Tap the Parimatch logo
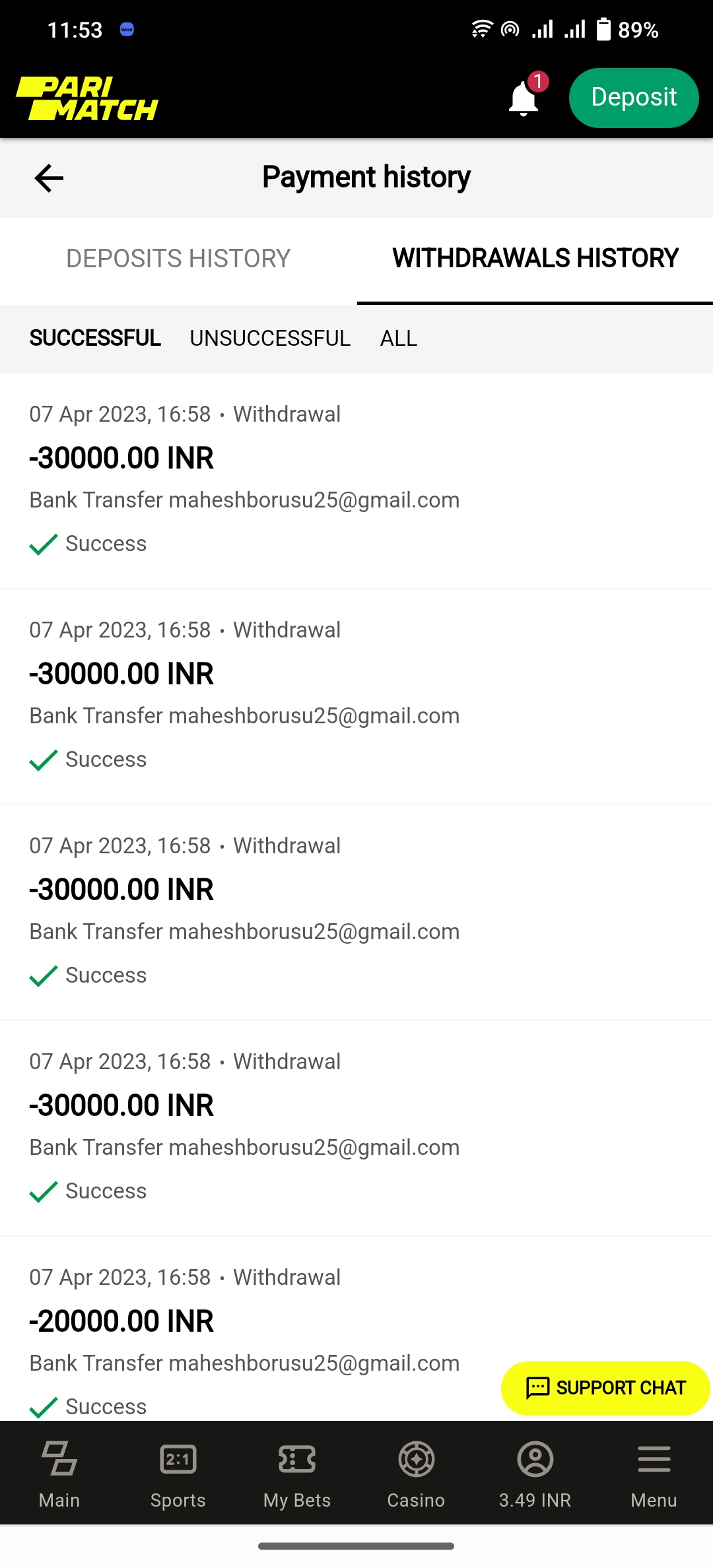The height and width of the screenshot is (1568, 713). pos(87,99)
